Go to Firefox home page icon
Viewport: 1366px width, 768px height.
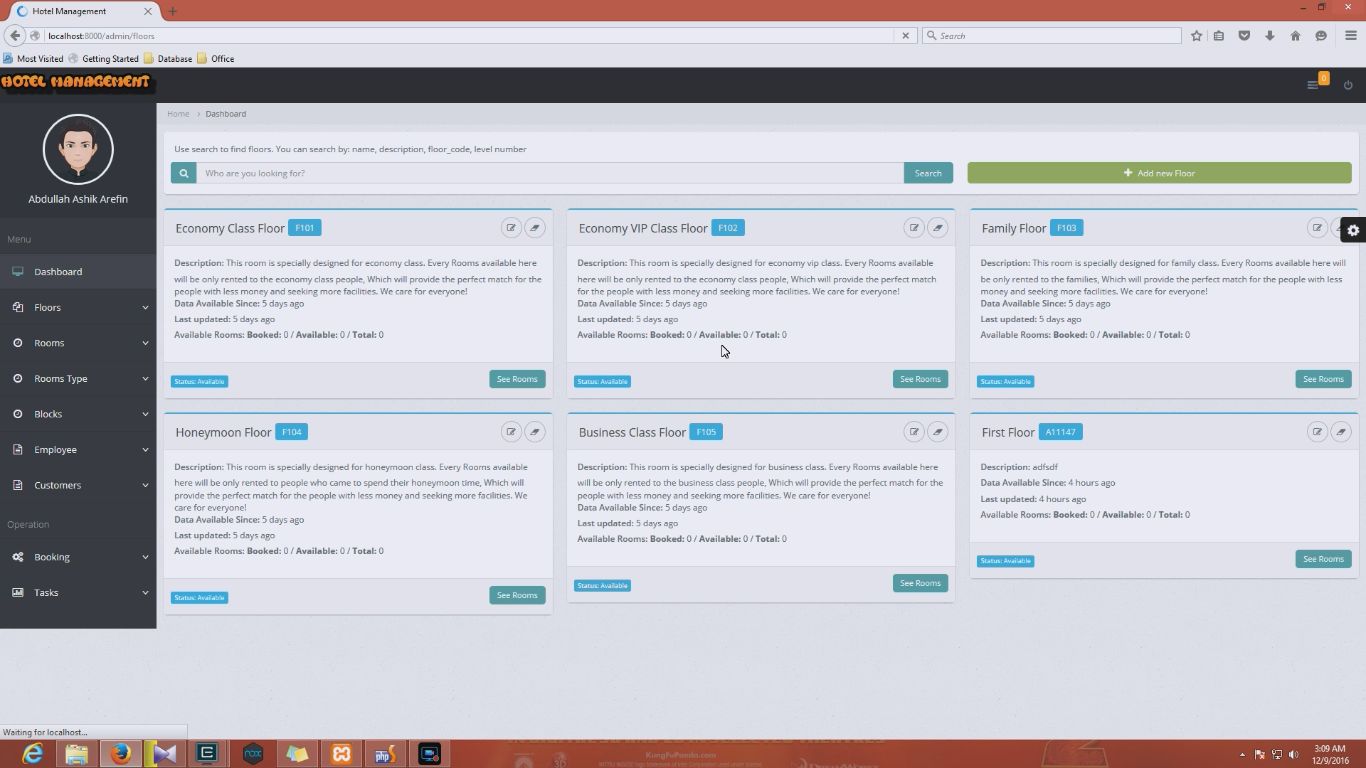(x=1295, y=36)
